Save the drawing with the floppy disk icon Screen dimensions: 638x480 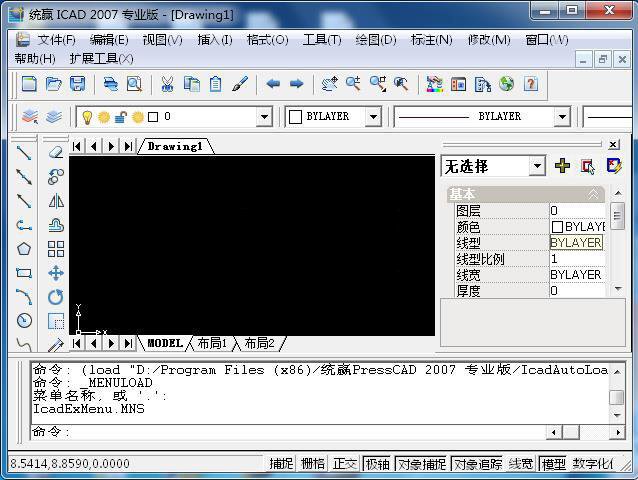[77, 84]
